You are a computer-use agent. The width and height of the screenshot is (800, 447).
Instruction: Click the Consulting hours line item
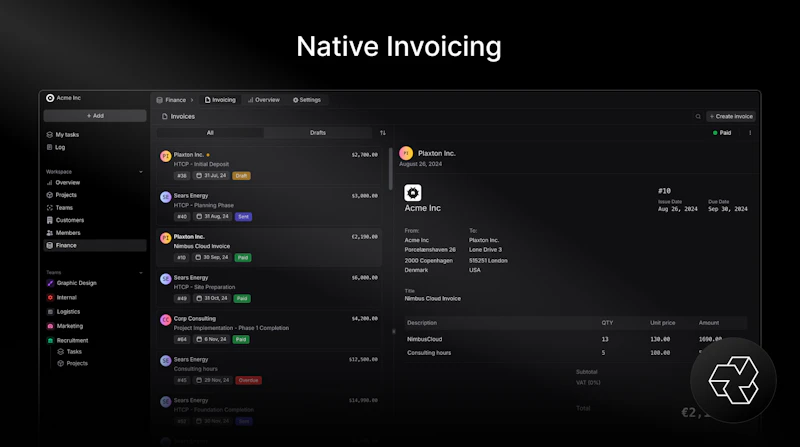576,353
